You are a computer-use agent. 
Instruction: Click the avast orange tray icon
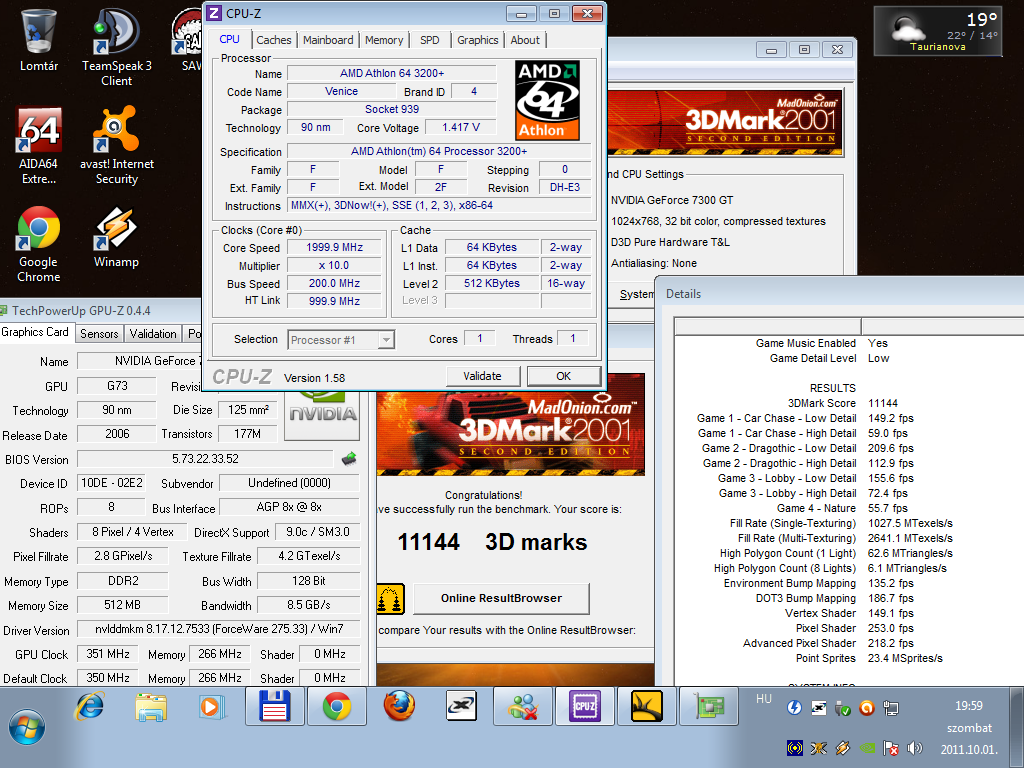tap(867, 708)
